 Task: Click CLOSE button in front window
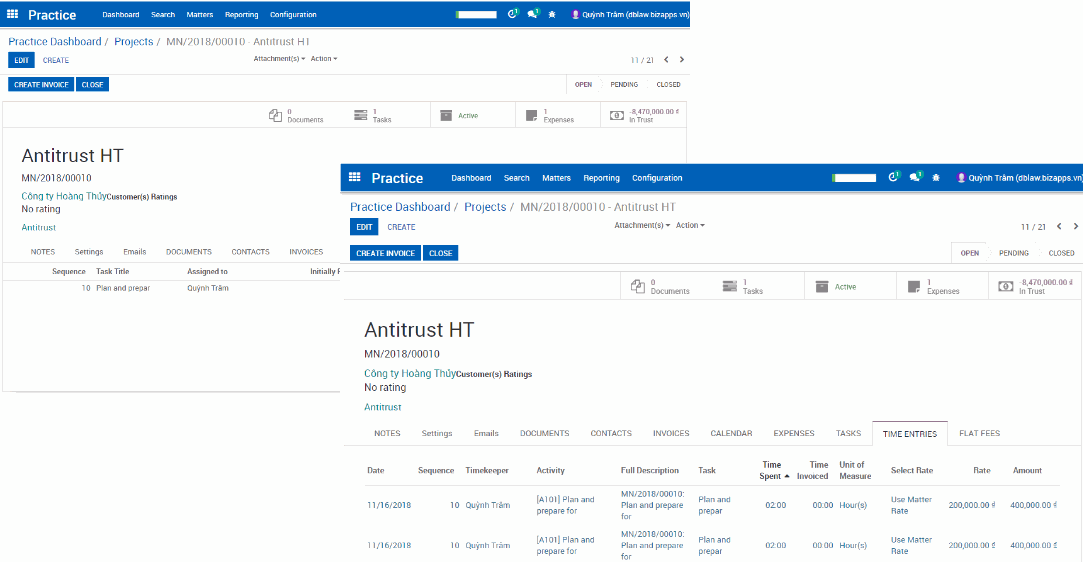pos(441,253)
